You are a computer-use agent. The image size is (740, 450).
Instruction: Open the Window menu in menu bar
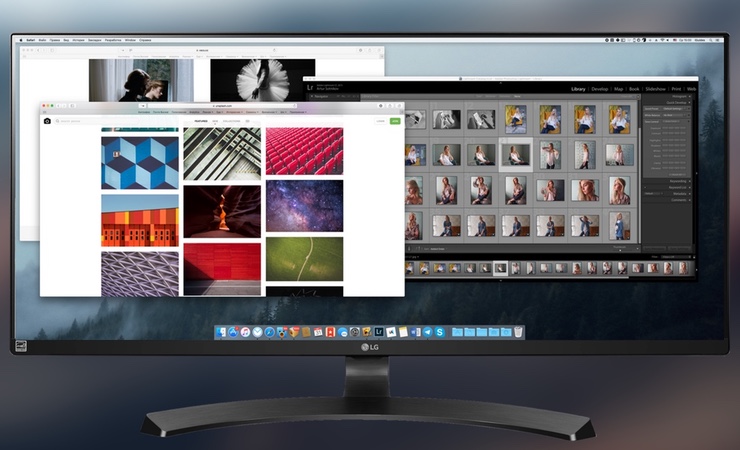coord(130,40)
